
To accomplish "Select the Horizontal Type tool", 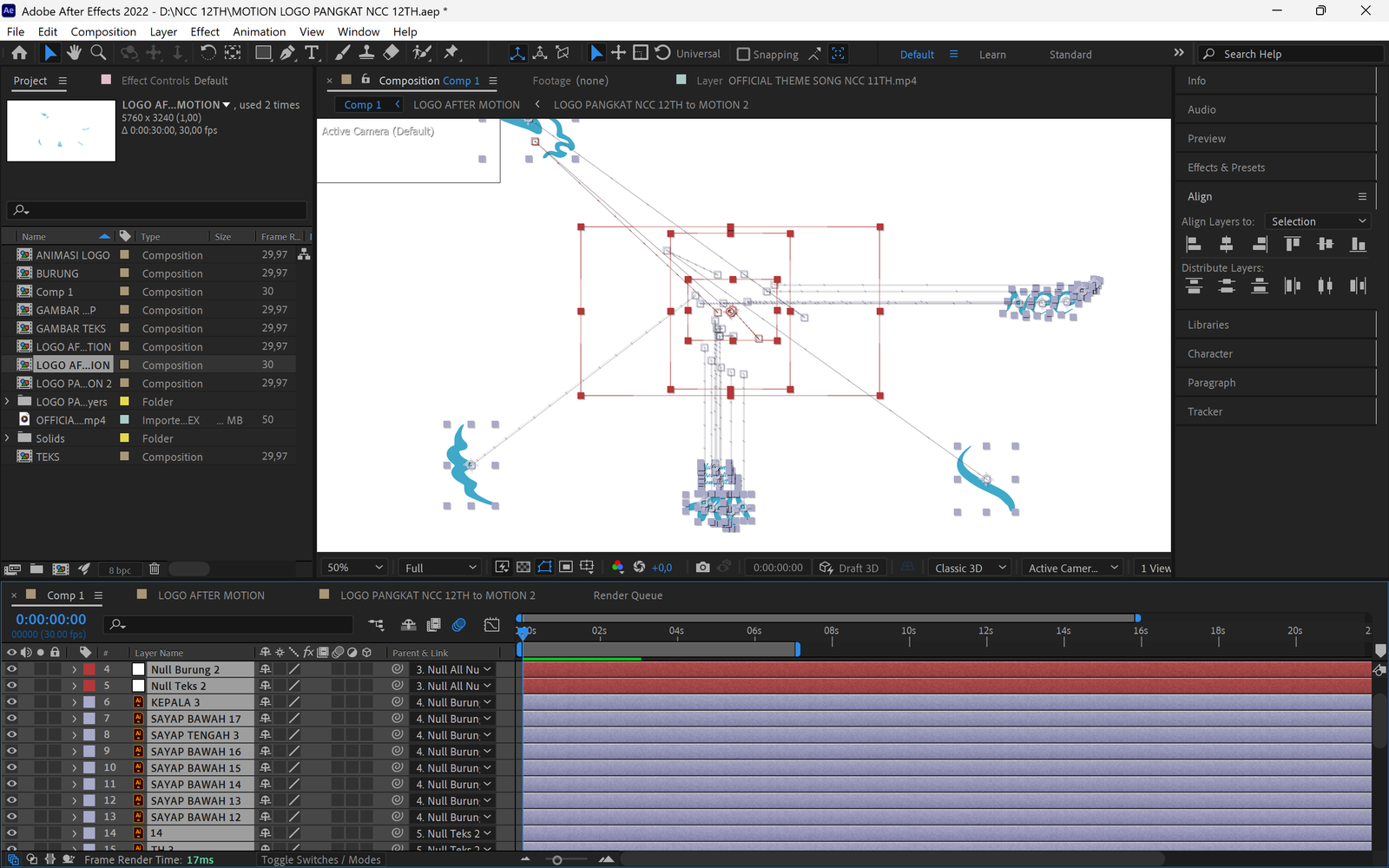I will [312, 53].
